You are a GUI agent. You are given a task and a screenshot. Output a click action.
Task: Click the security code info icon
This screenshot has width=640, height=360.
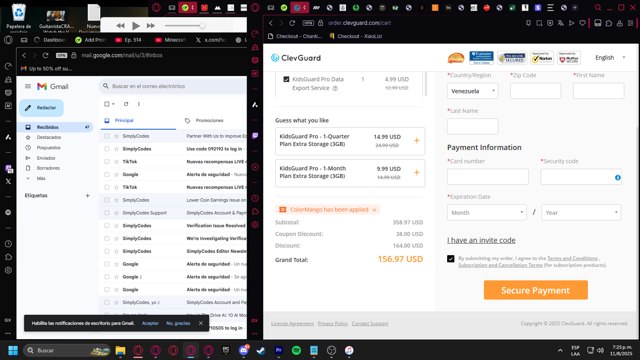618,178
